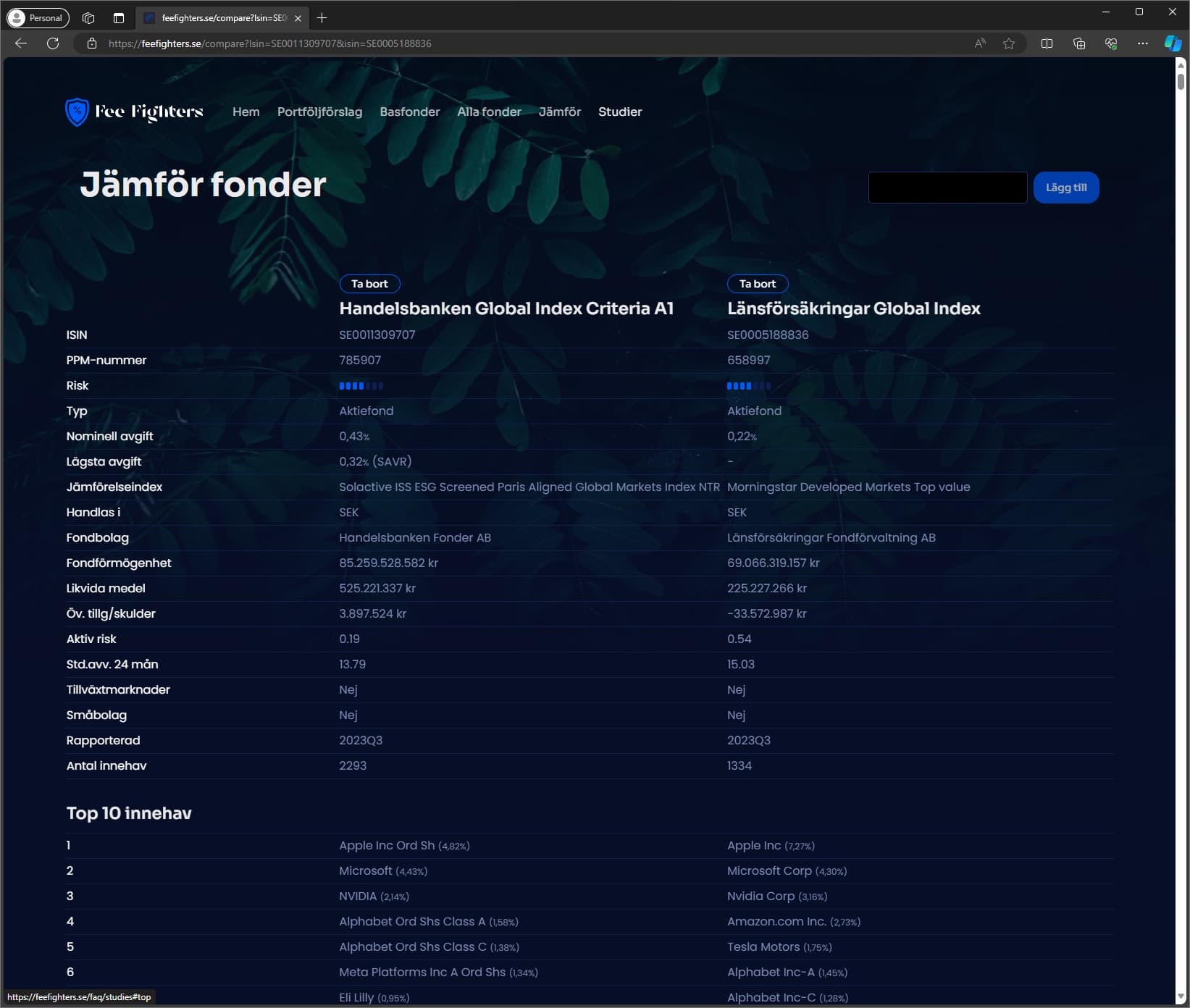This screenshot has height=1008, width=1190.
Task: Open the Personal profile button
Action: tap(38, 18)
